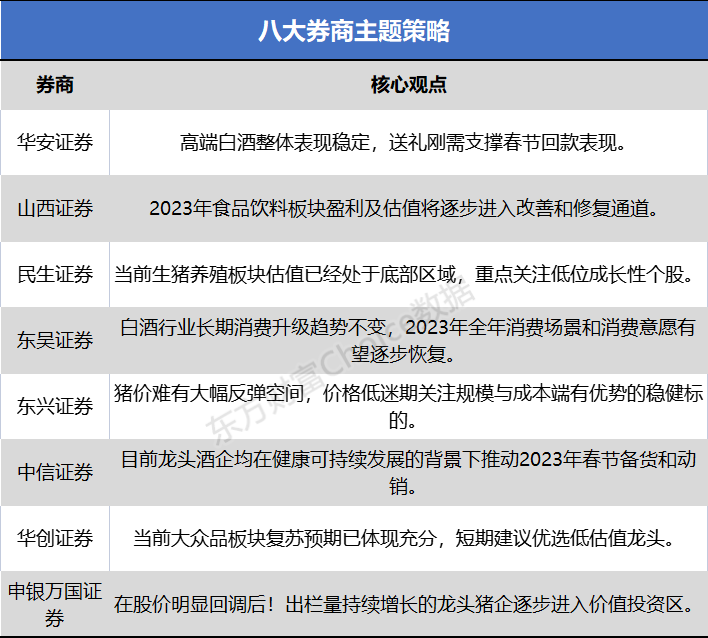Click the 当前大众品板块复苏 viewpoint text
708x638 pixels.
pyautogui.click(x=403, y=538)
